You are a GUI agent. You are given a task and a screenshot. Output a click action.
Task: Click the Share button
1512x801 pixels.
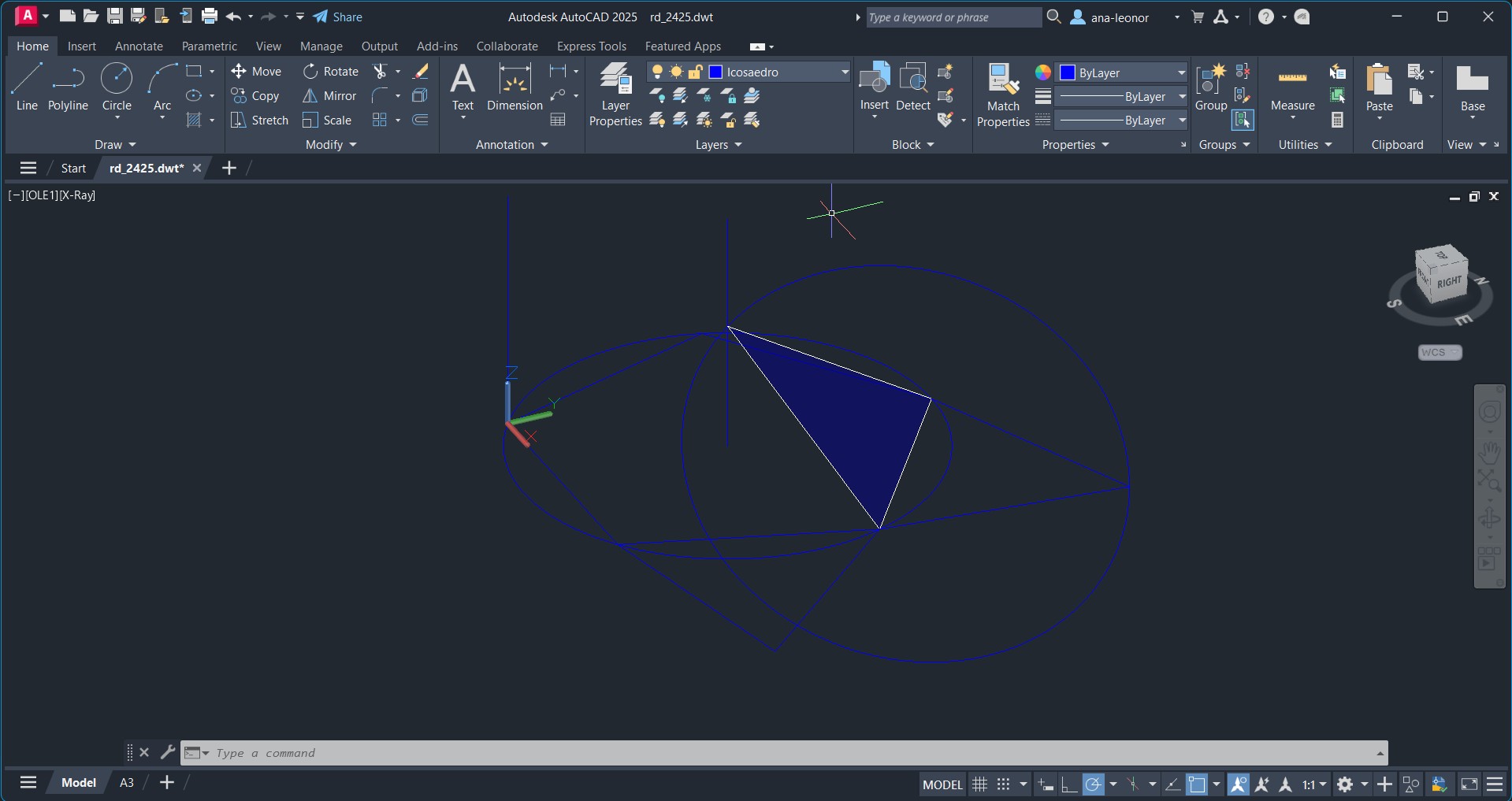click(338, 17)
